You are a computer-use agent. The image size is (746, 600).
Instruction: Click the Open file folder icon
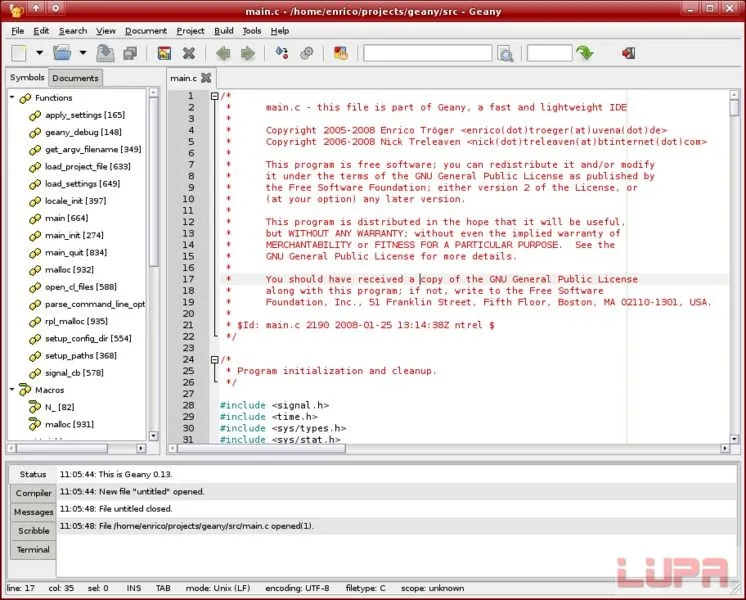tap(62, 53)
